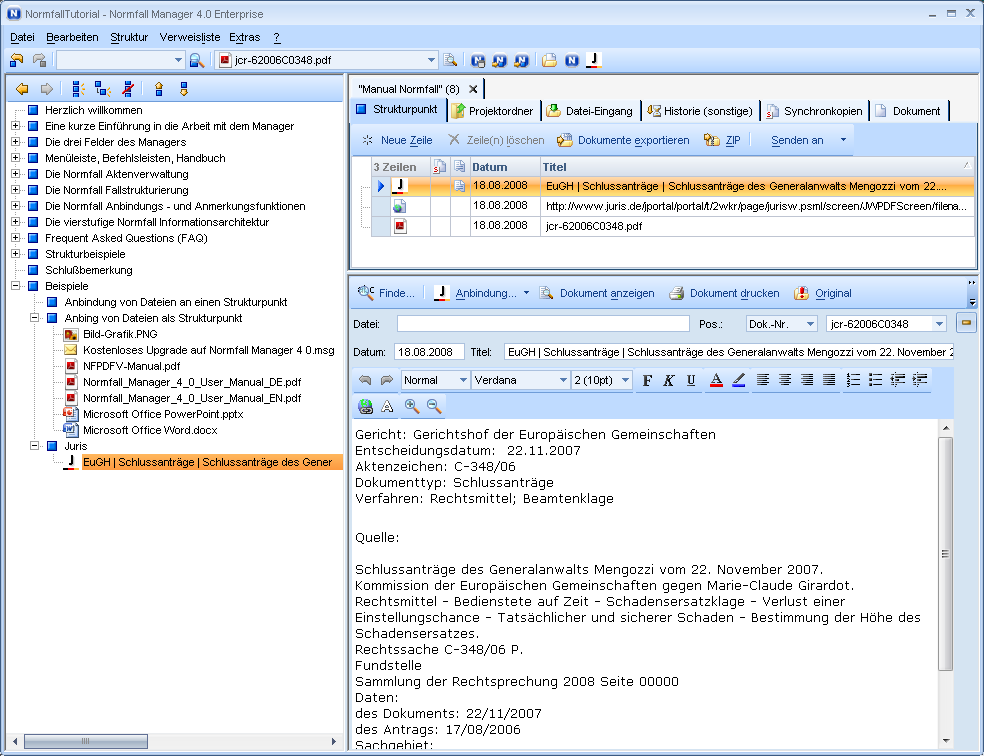
Task: Click the Dokument anzeigen button
Action: coord(597,293)
